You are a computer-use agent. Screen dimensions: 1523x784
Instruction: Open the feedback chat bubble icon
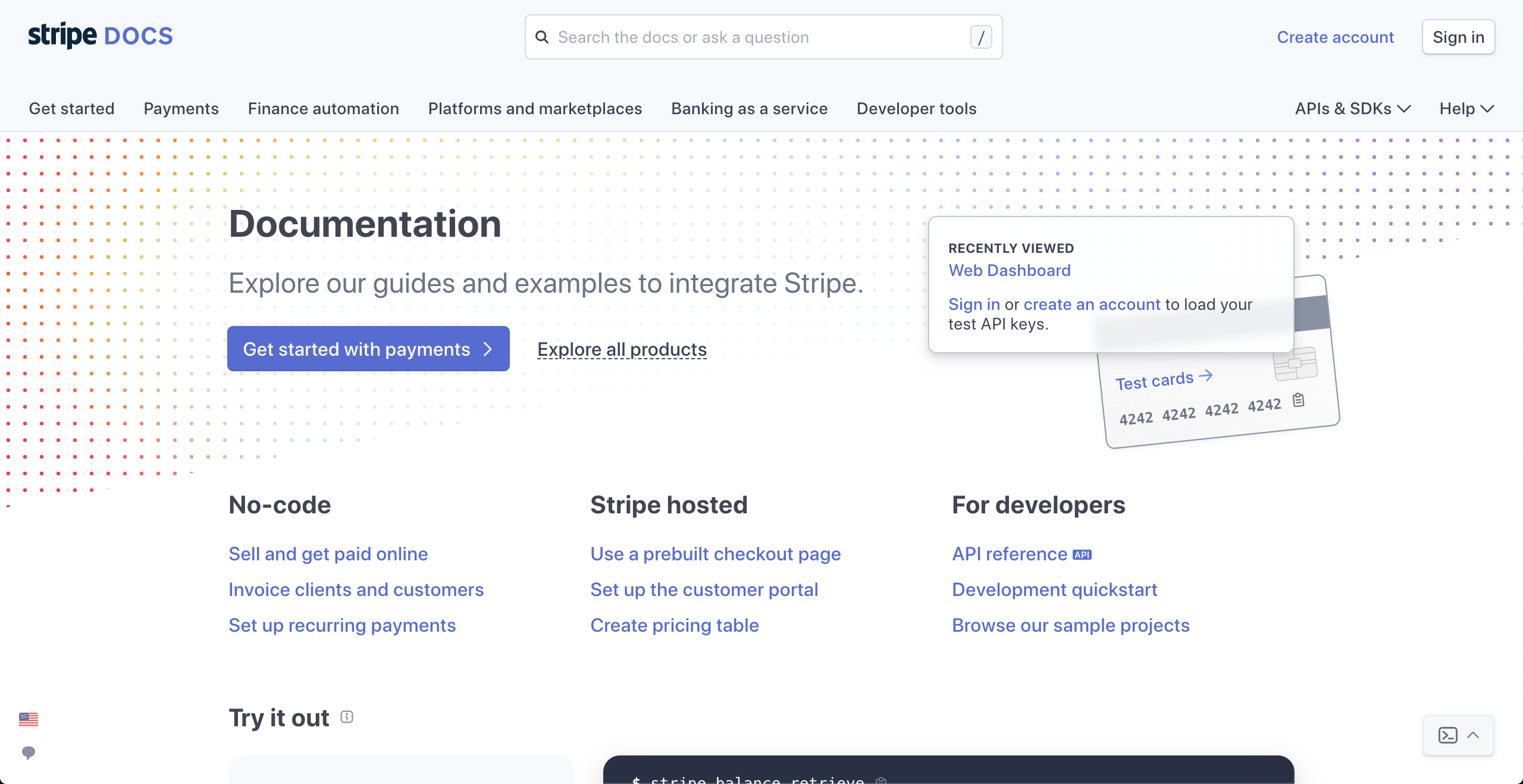click(x=29, y=752)
